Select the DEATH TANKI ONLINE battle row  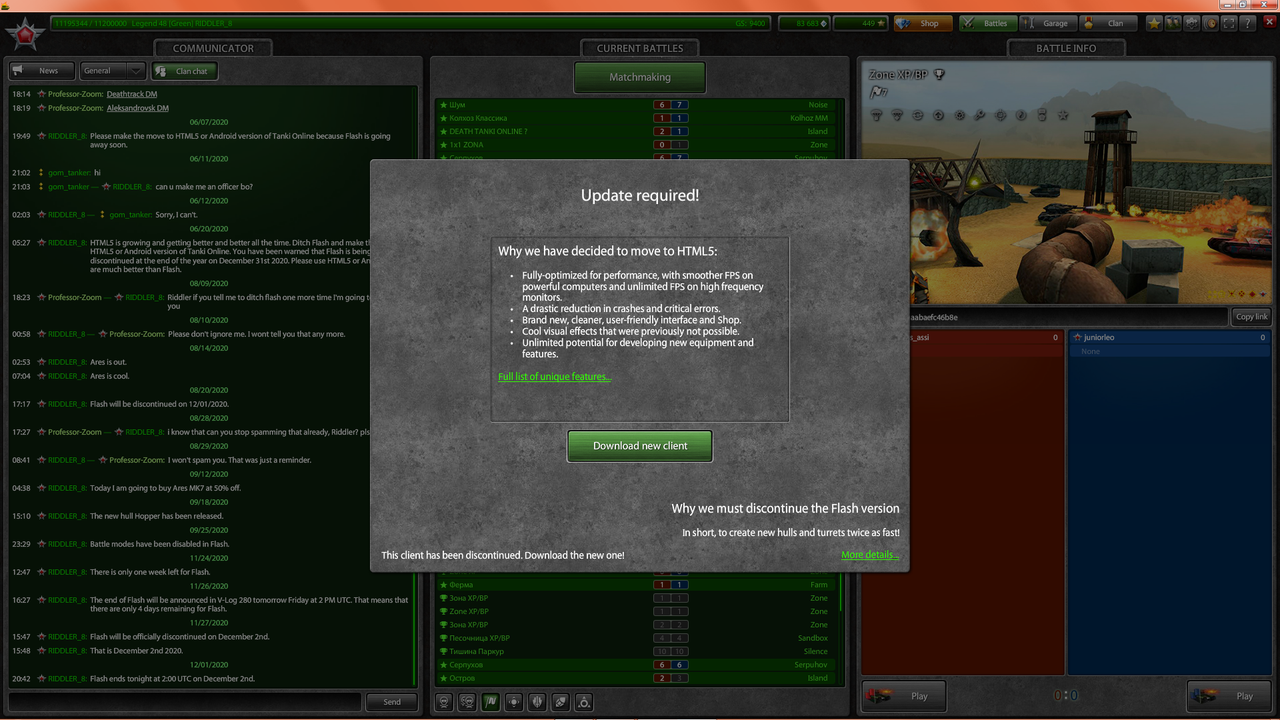coord(635,131)
